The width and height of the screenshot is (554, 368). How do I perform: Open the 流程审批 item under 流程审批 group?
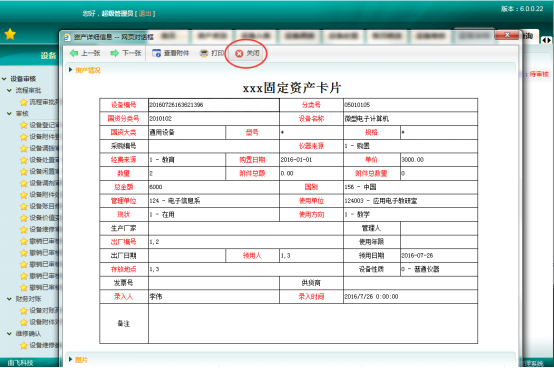[44, 102]
